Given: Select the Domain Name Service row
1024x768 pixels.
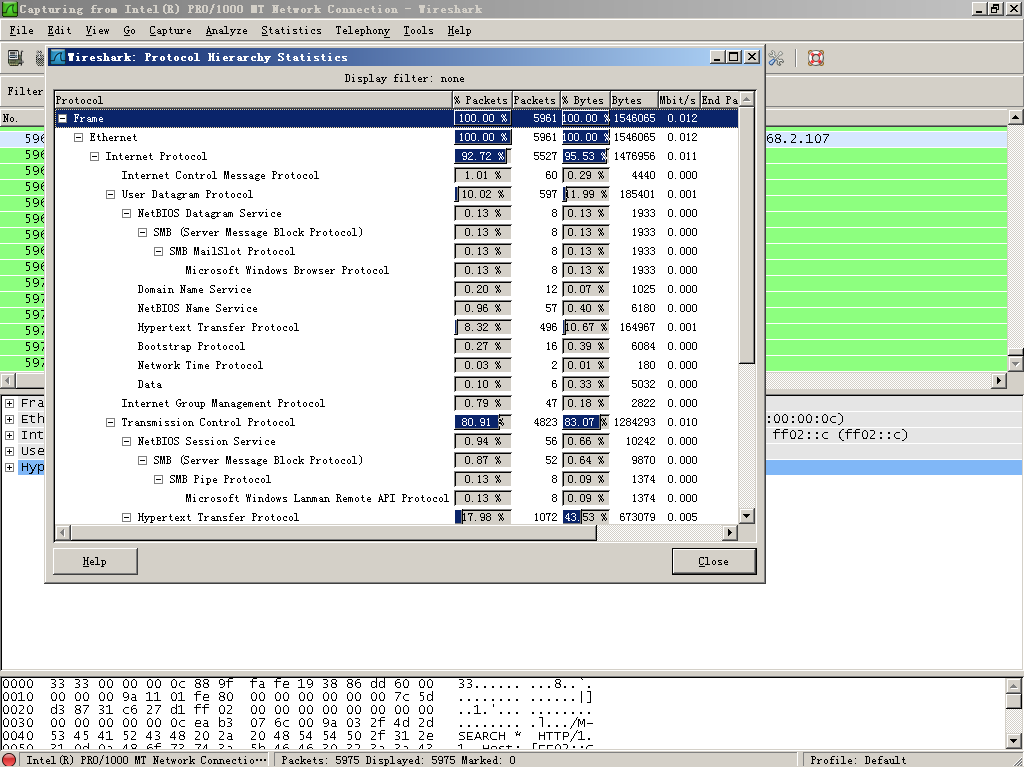Looking at the screenshot, I should coord(396,289).
